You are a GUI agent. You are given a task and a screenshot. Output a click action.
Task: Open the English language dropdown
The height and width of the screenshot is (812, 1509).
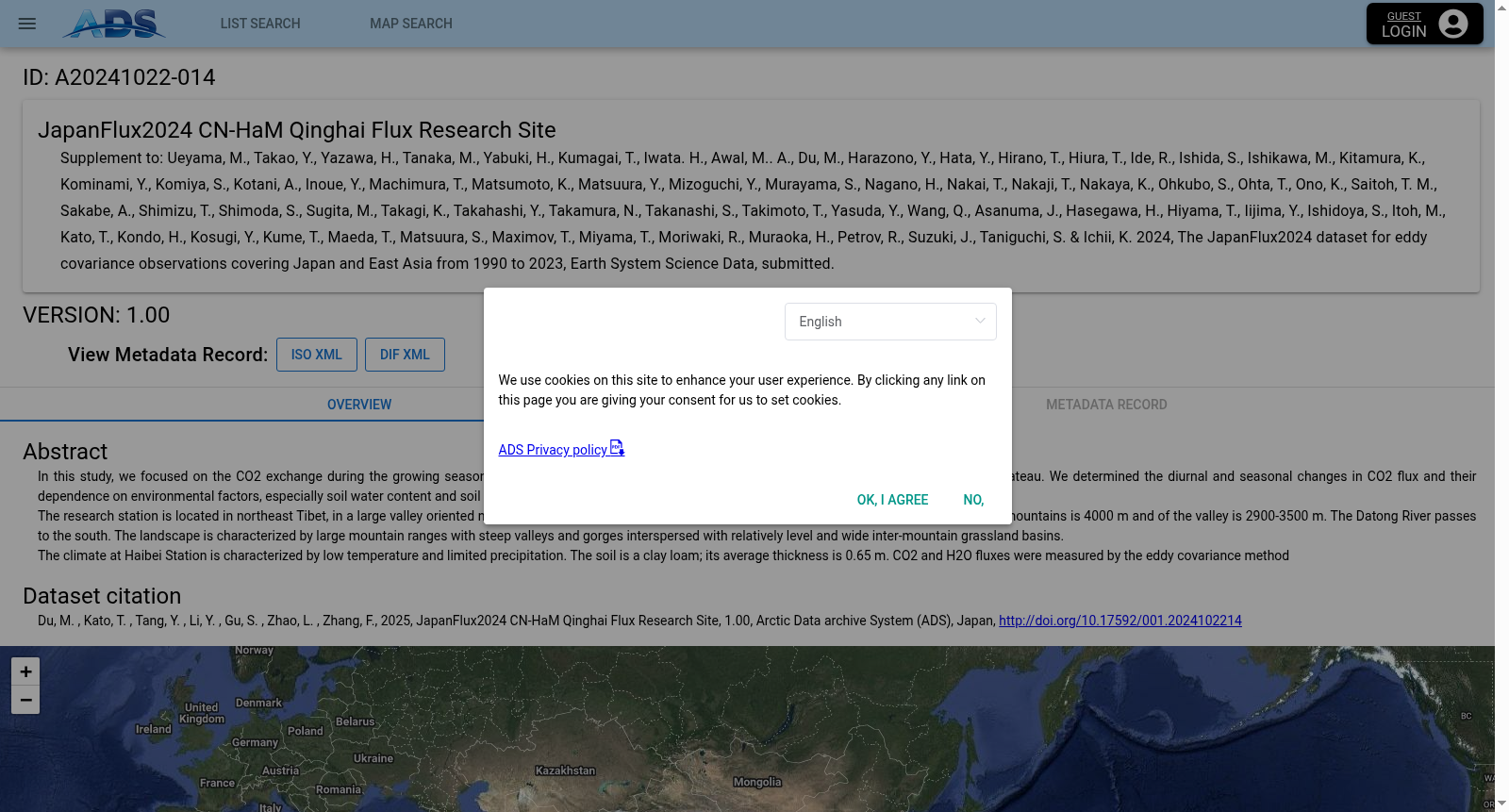(890, 322)
